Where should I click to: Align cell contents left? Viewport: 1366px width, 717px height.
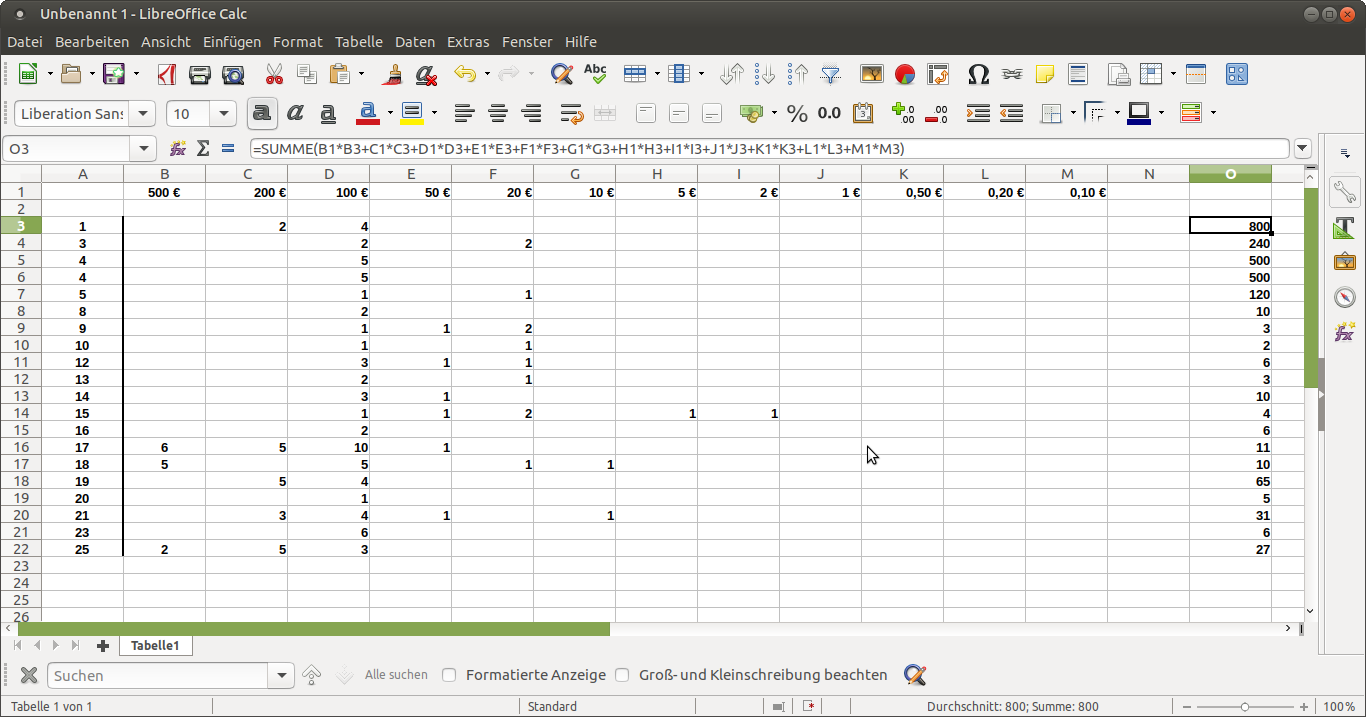(463, 113)
